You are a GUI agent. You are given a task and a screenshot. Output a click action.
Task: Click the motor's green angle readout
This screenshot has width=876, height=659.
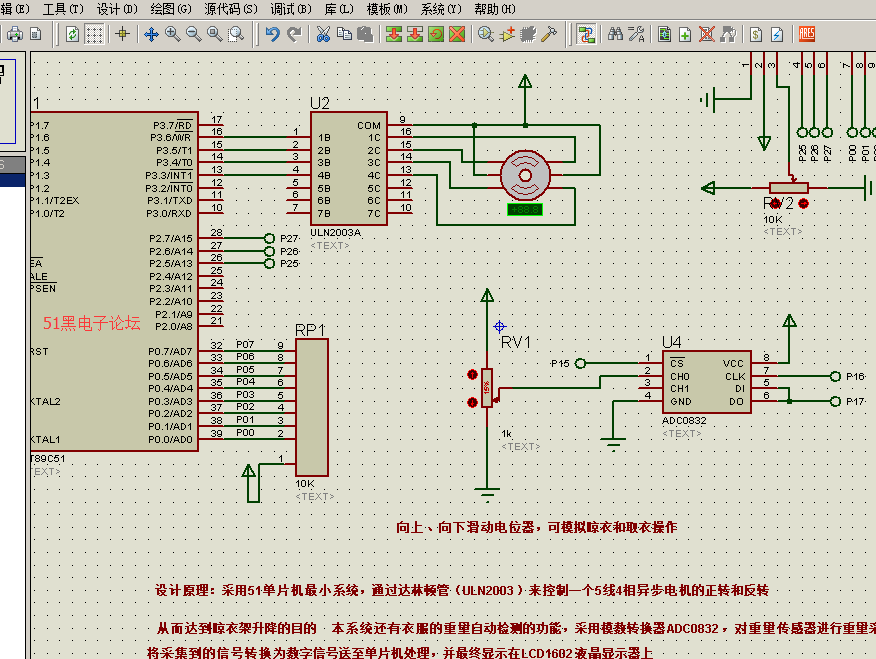(x=525, y=209)
